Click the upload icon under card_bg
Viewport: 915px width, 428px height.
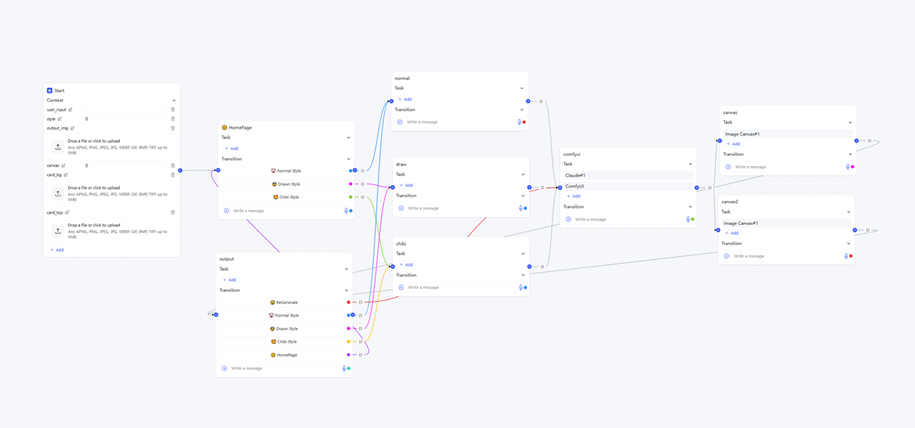(58, 193)
